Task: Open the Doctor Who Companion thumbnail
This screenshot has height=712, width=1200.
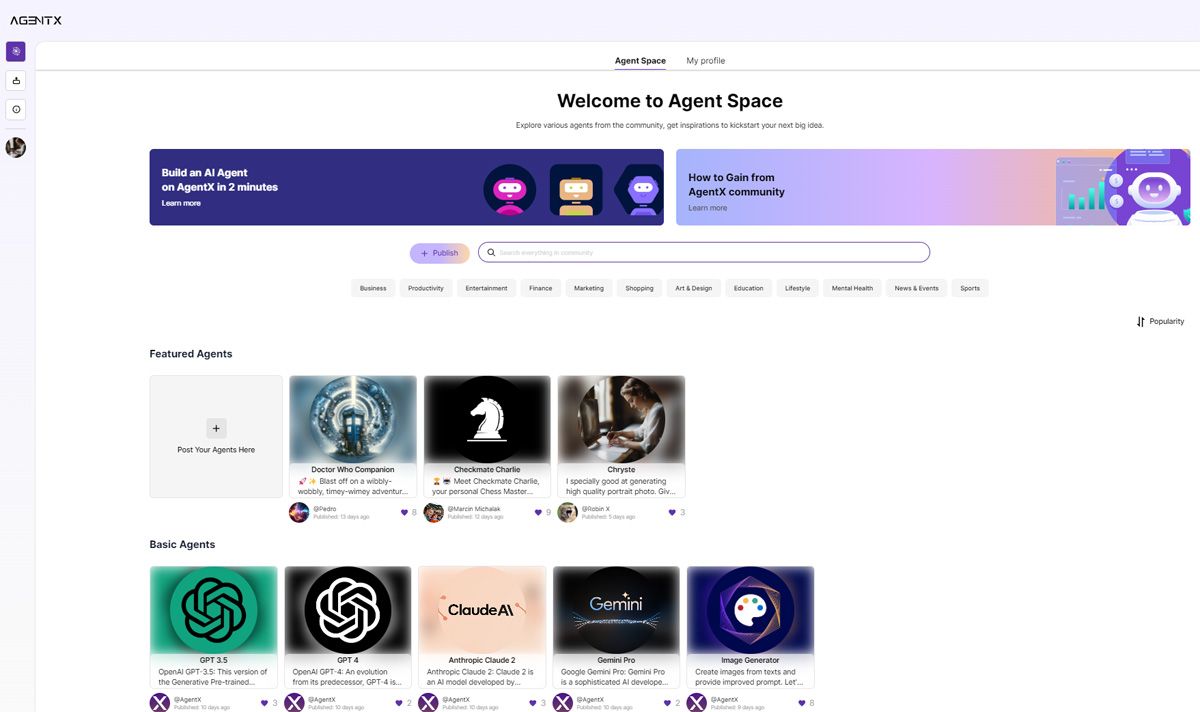Action: [x=353, y=419]
